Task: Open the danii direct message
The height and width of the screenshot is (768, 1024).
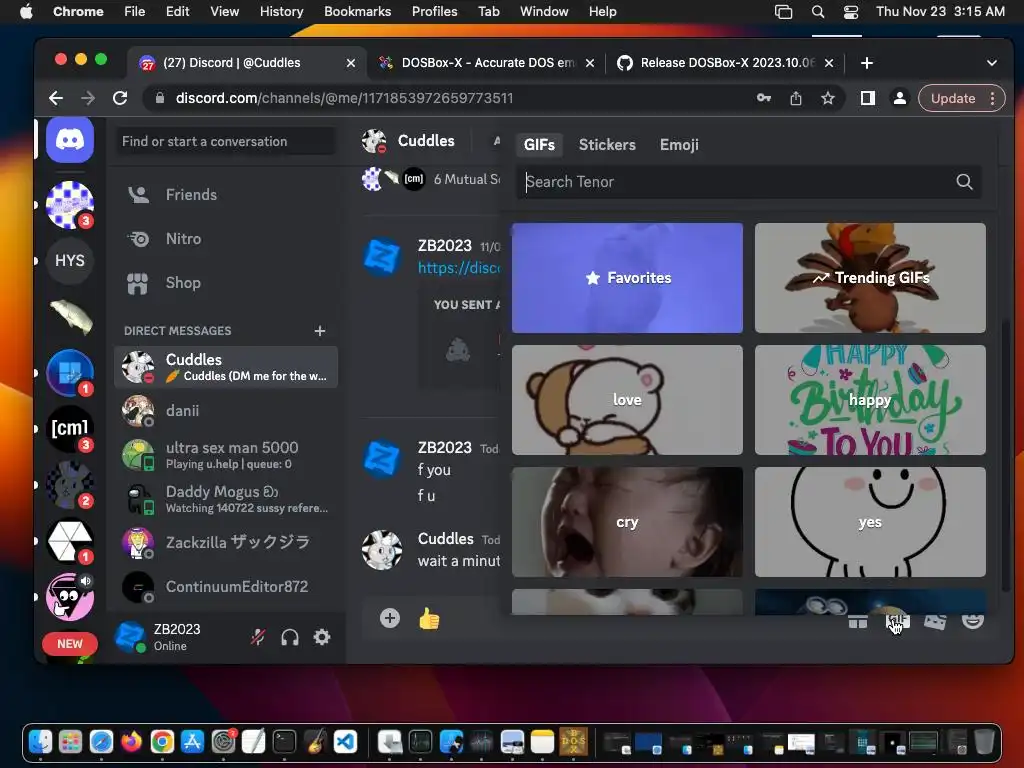Action: tap(226, 411)
